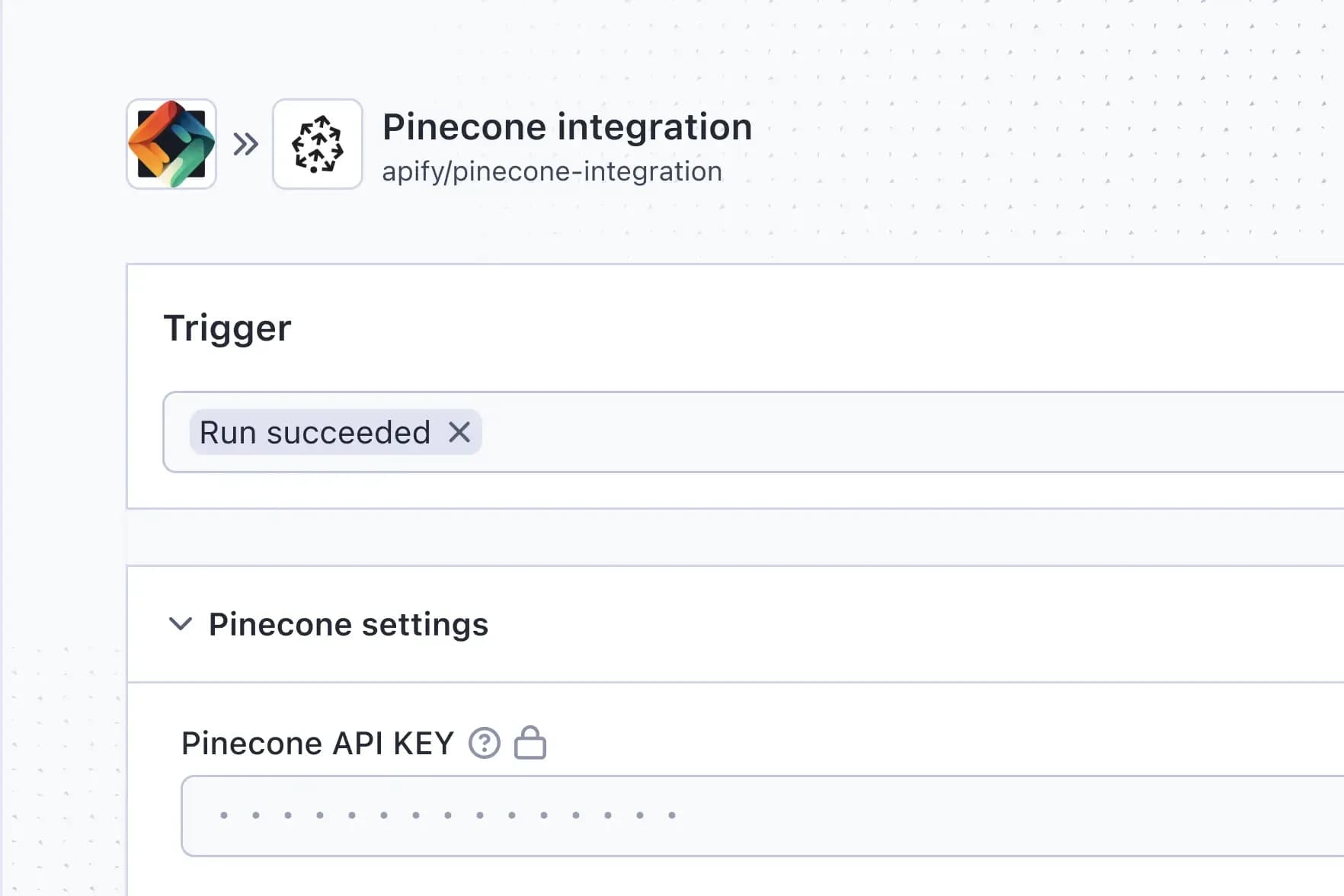The image size is (1344, 896).
Task: Remove the Run succeeded trigger tag
Action: 459,433
